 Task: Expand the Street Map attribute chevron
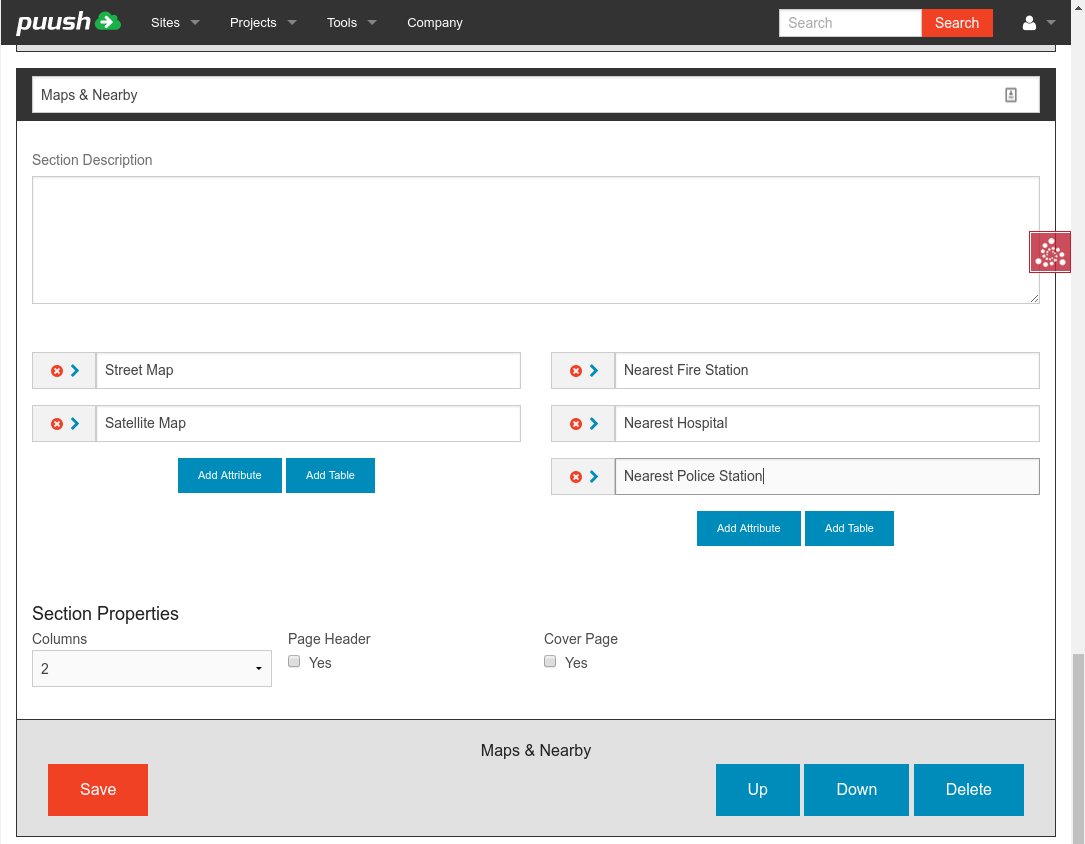(x=75, y=371)
